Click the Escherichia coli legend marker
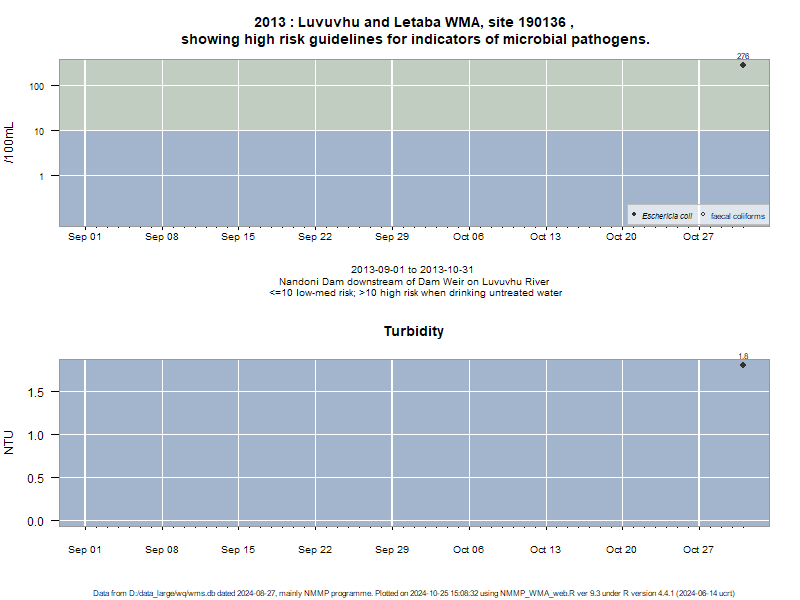The image size is (800, 600). (634, 214)
